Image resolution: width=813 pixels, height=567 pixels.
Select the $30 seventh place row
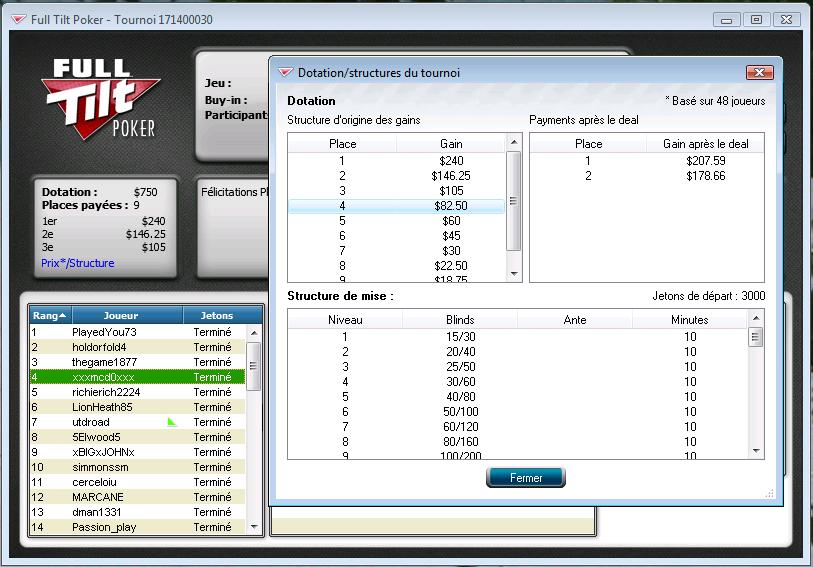(x=397, y=251)
